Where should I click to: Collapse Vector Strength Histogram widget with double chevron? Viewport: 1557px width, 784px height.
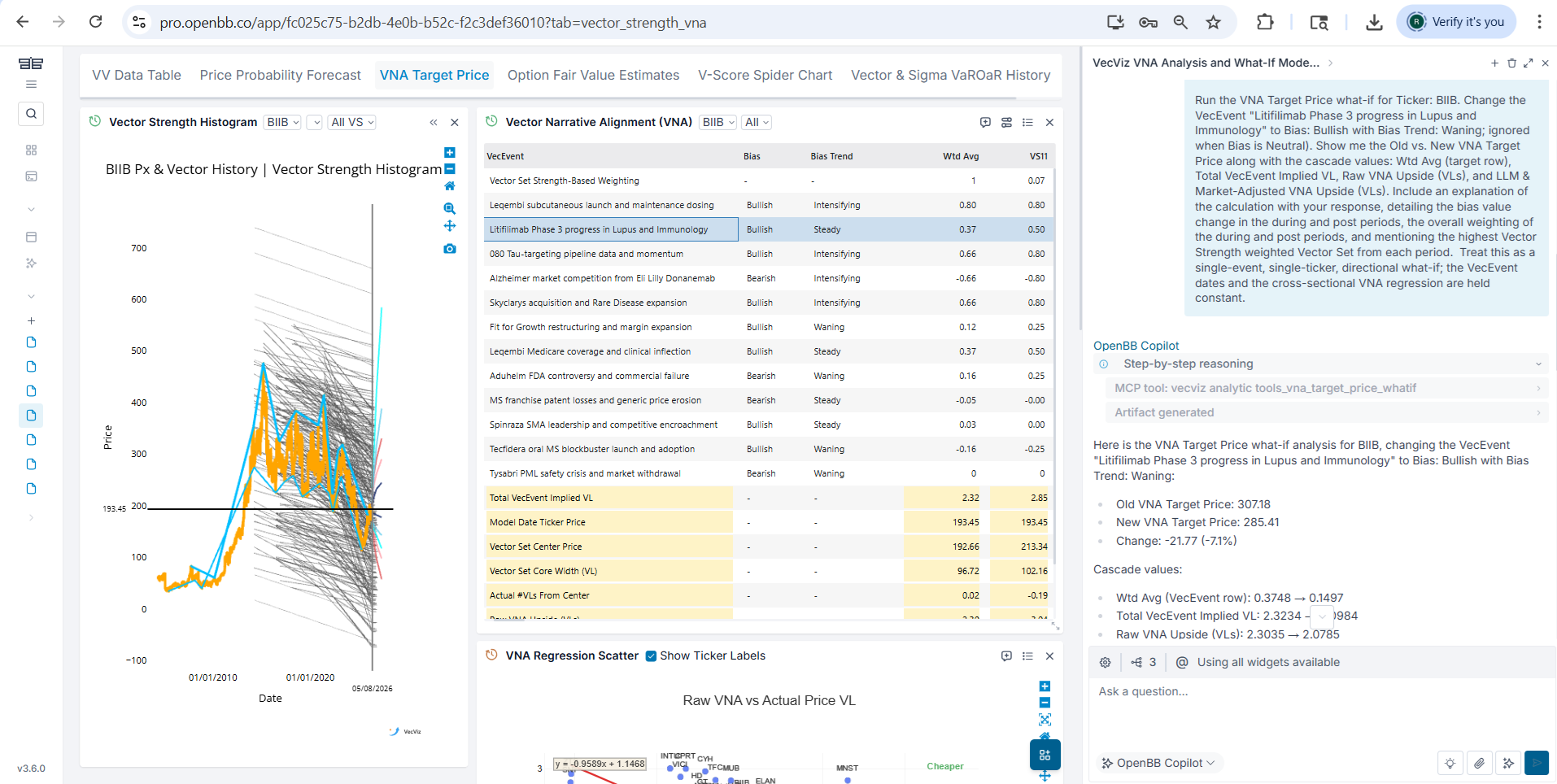(x=434, y=122)
